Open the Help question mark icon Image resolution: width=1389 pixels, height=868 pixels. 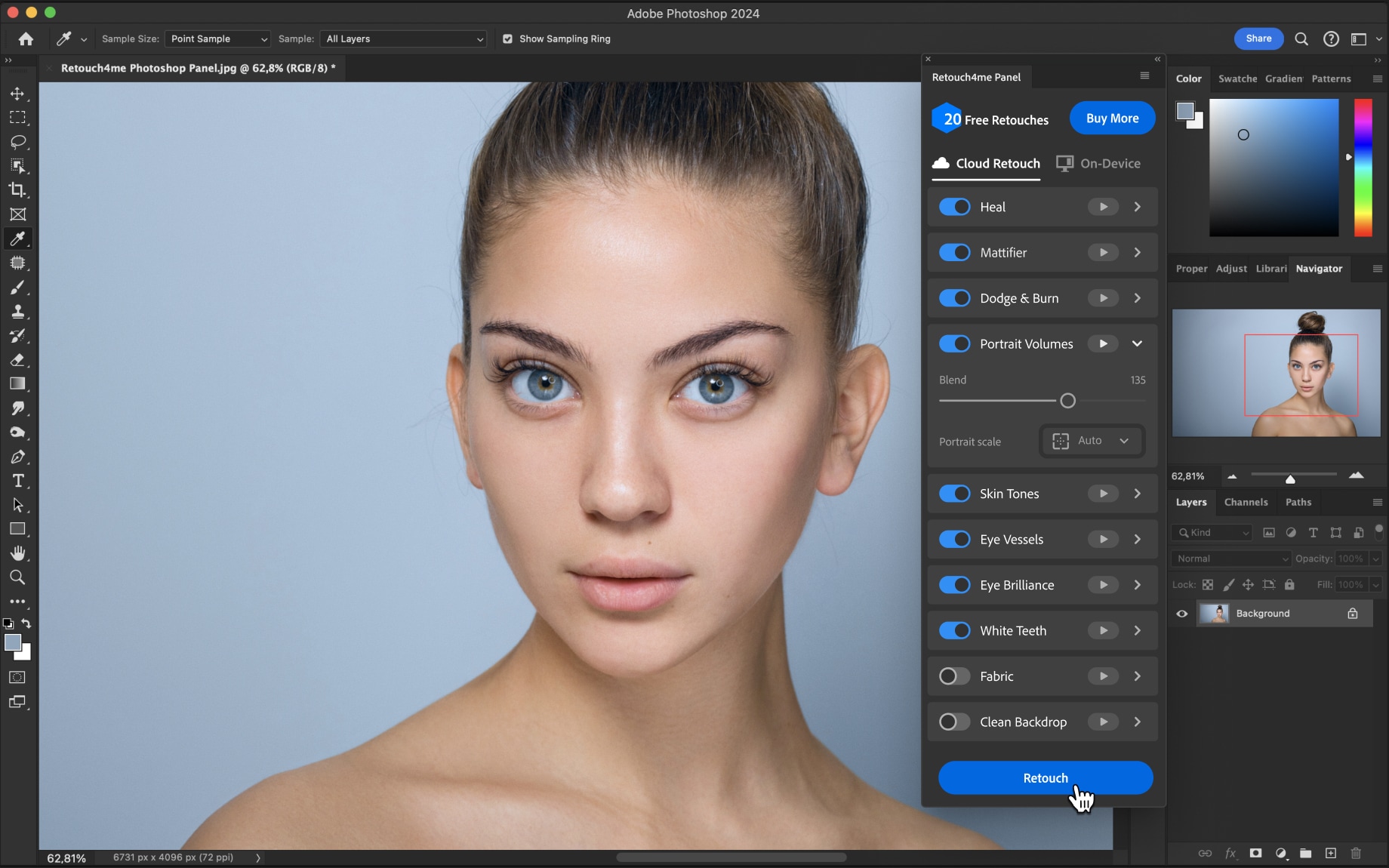[x=1331, y=38]
